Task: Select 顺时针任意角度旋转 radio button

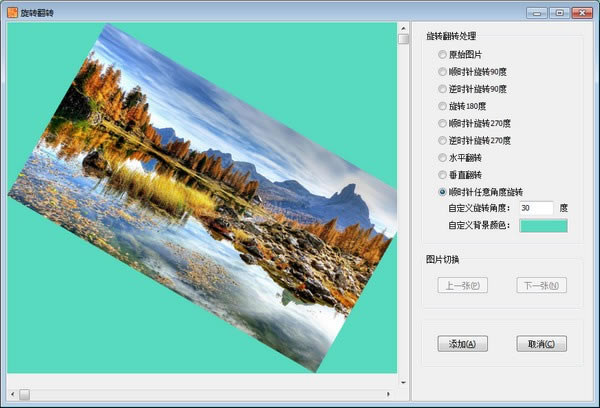Action: 443,191
